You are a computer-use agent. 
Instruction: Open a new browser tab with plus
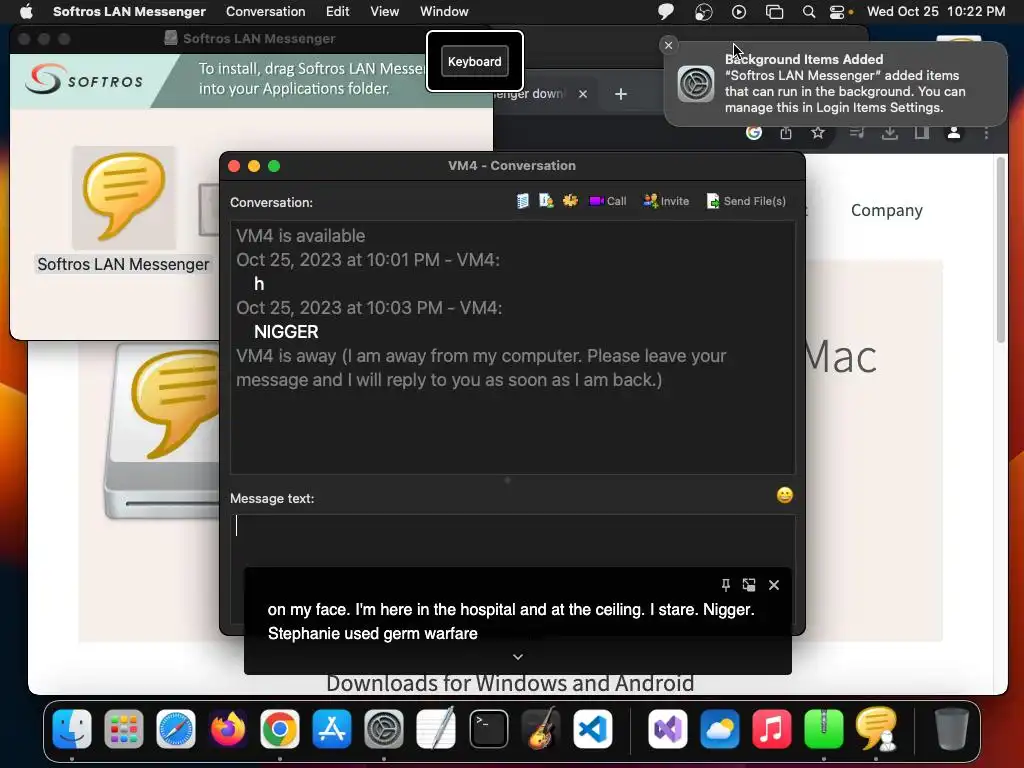621,94
